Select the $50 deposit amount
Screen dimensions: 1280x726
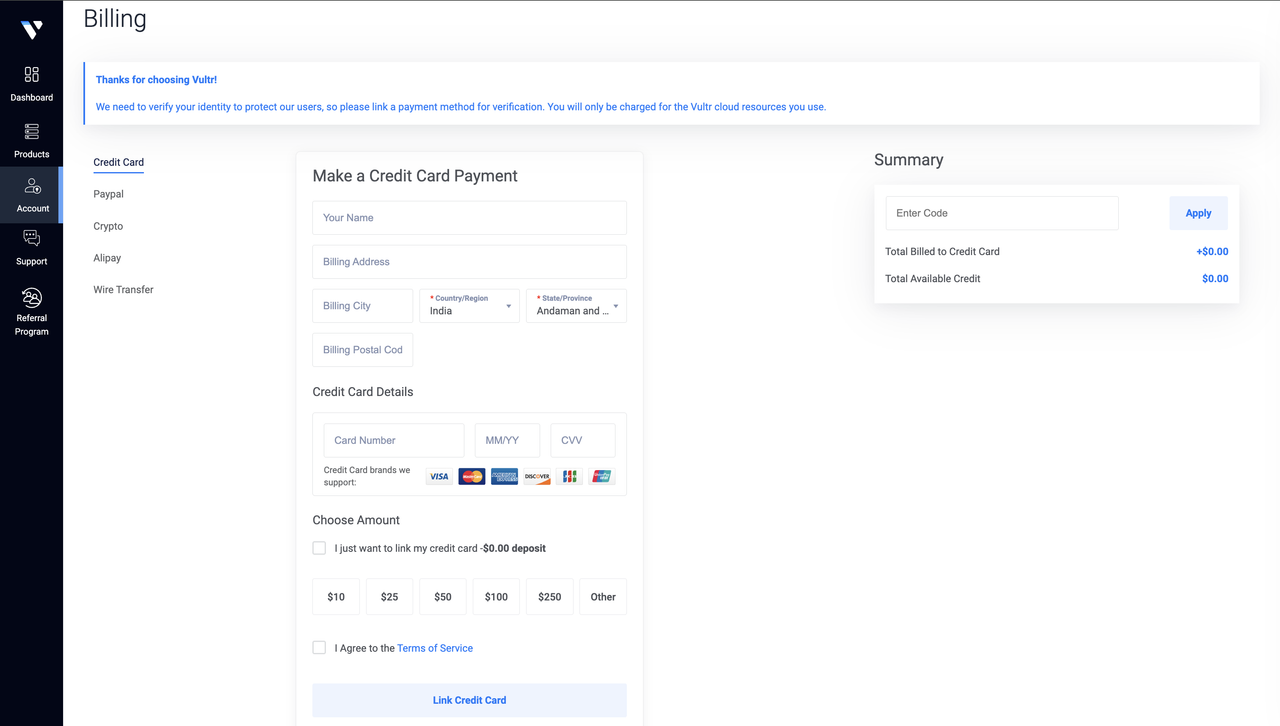(x=443, y=597)
